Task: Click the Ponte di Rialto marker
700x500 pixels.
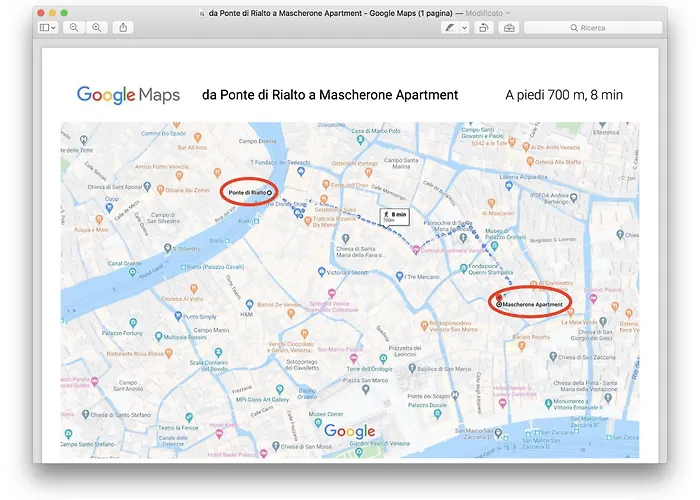Action: click(x=270, y=191)
